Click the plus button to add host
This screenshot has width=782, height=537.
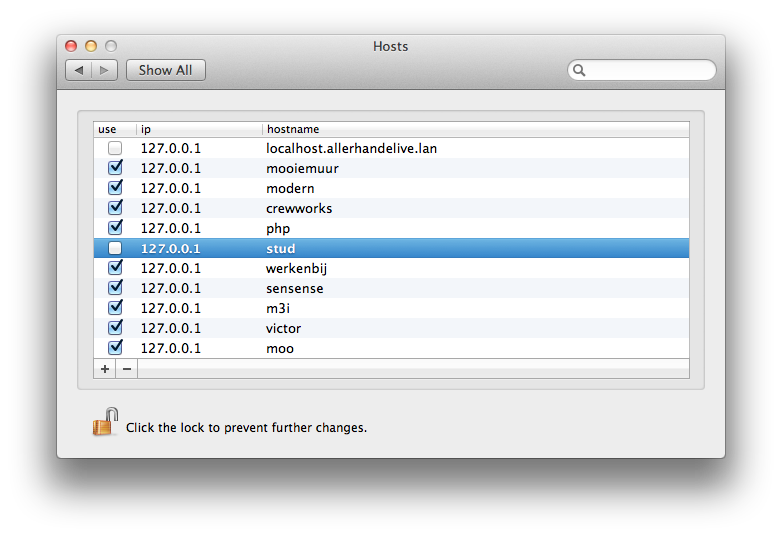click(105, 369)
